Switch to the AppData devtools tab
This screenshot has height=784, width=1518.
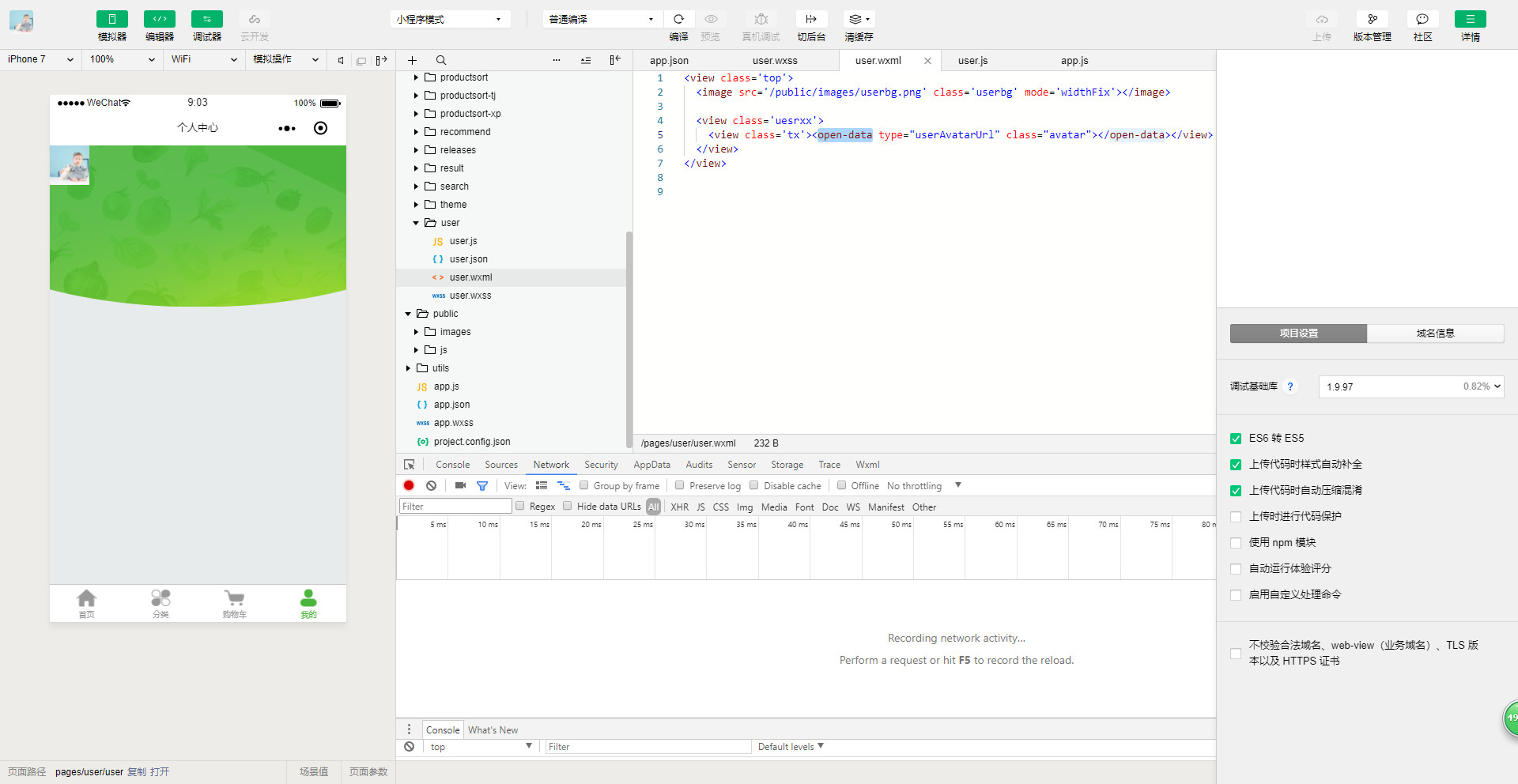click(651, 465)
